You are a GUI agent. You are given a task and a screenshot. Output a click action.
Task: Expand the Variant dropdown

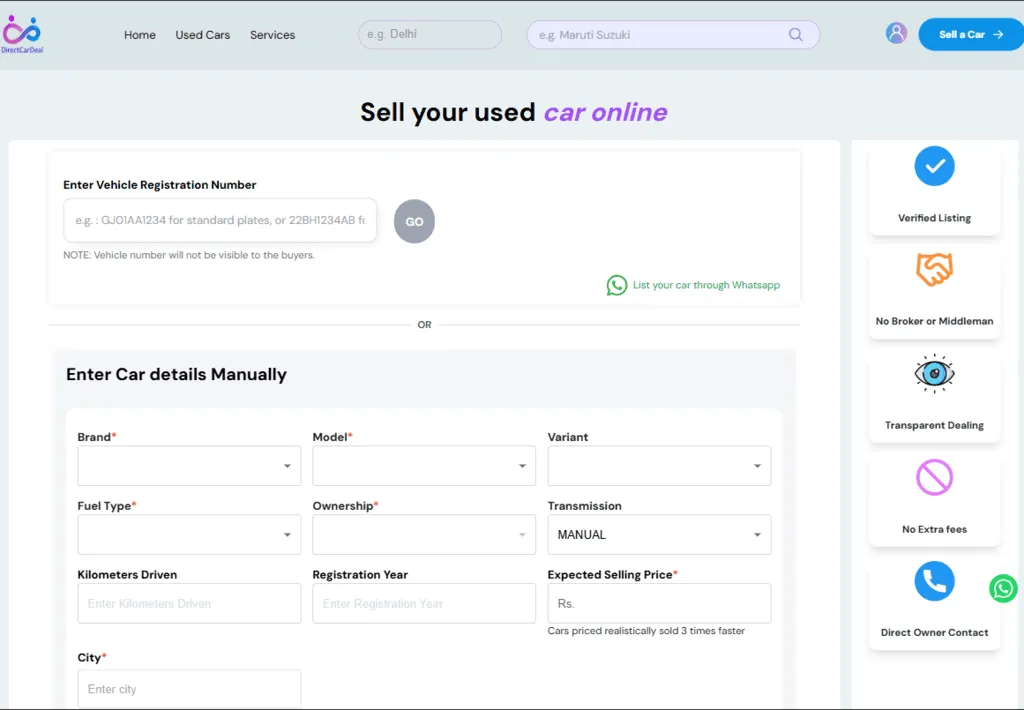coord(659,466)
